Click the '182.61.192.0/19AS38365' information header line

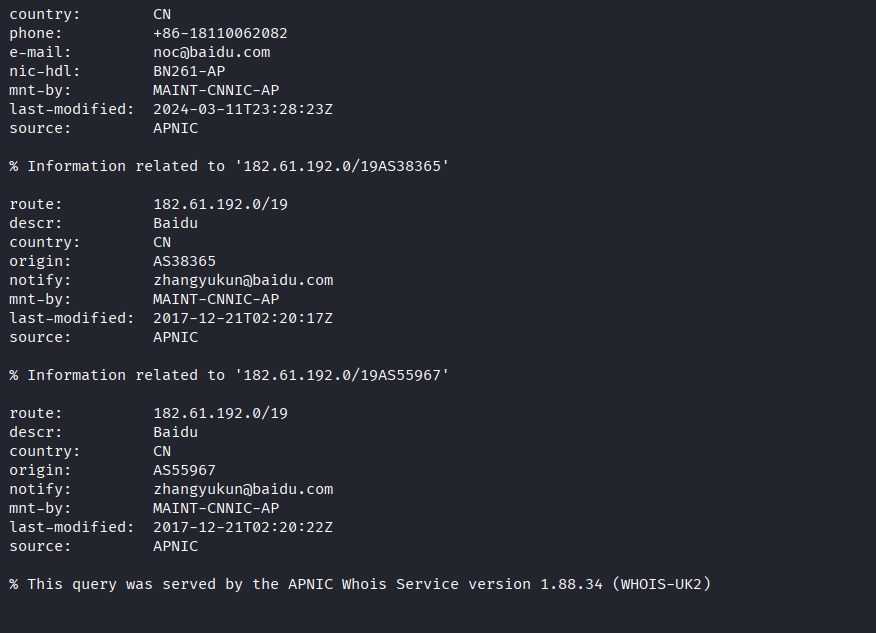[229, 166]
